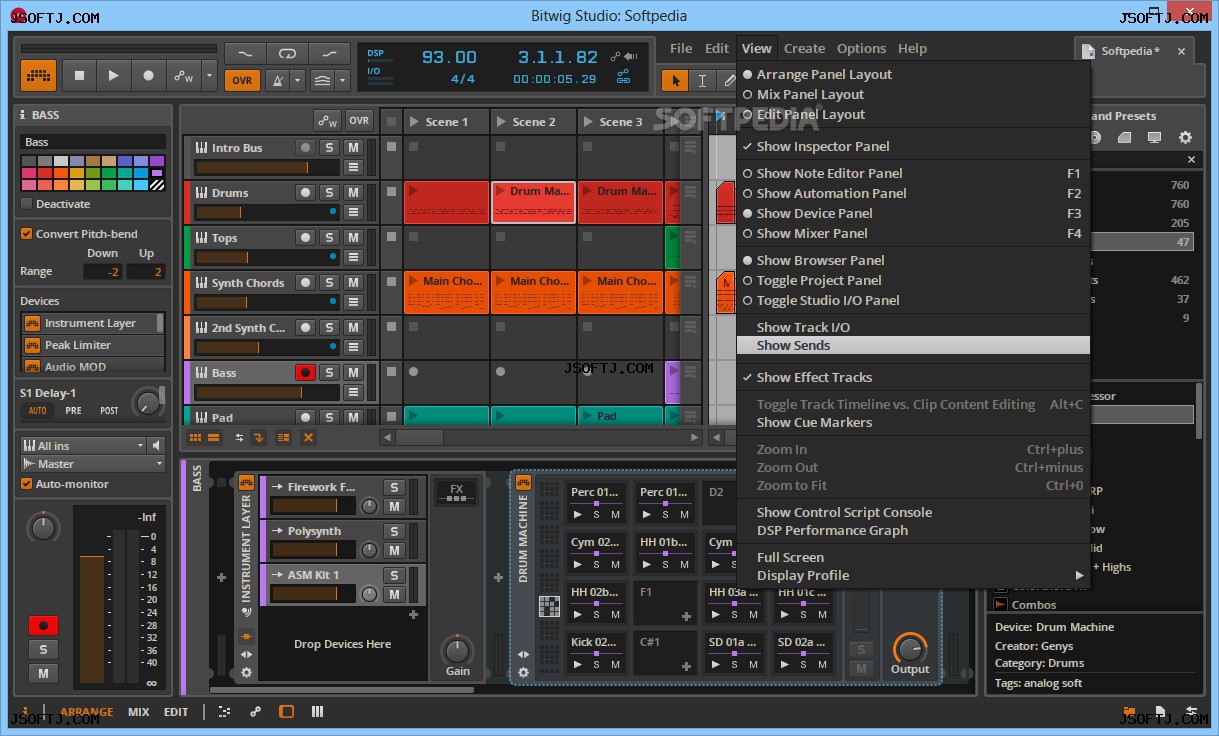Click Full Screen menu entry

click(913, 557)
